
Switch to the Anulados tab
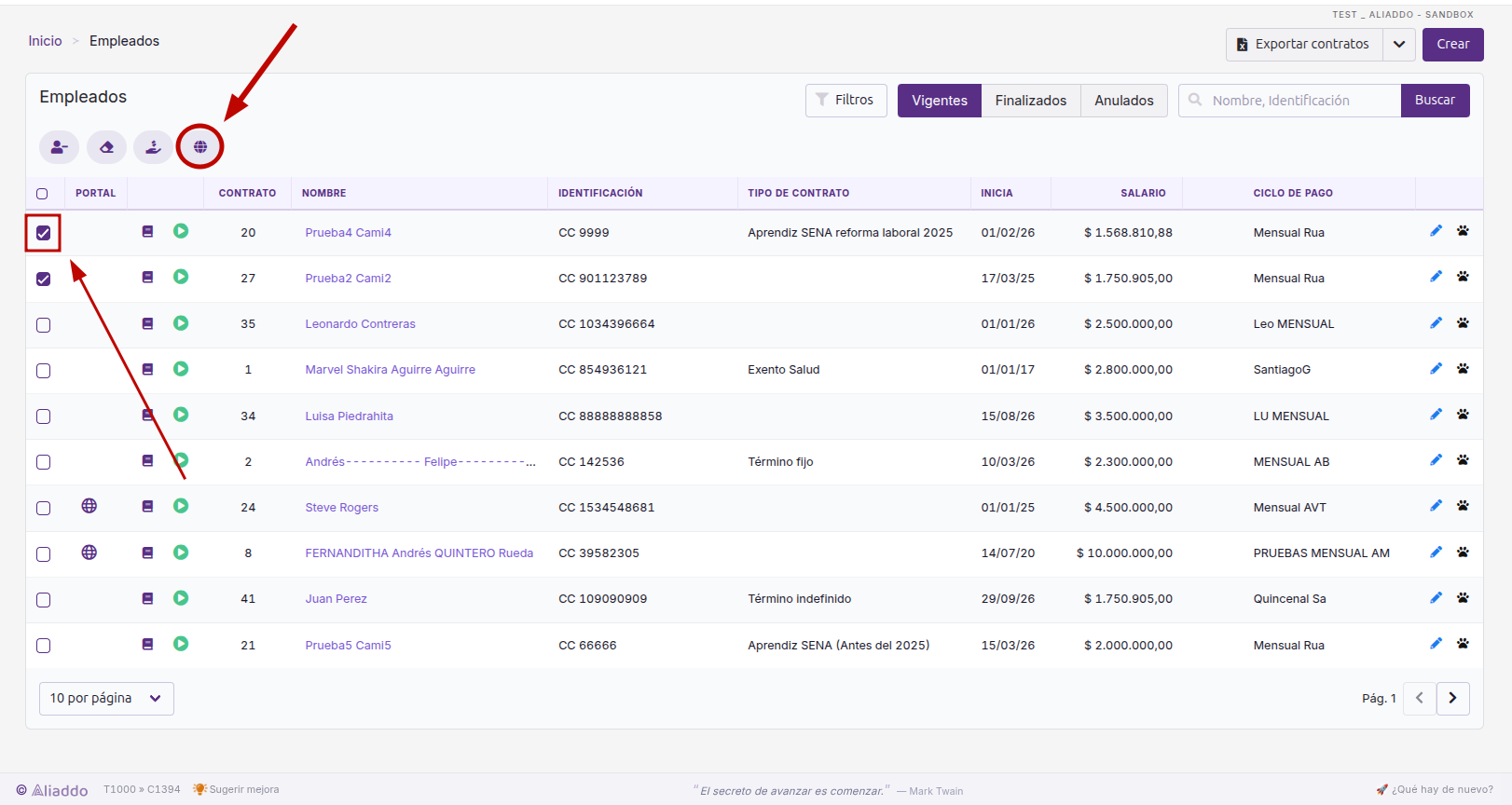1123,101
